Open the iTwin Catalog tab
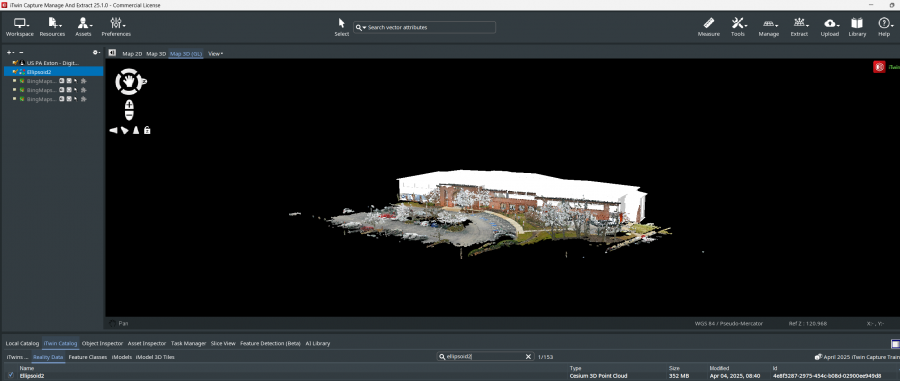The image size is (900, 381). (60, 343)
